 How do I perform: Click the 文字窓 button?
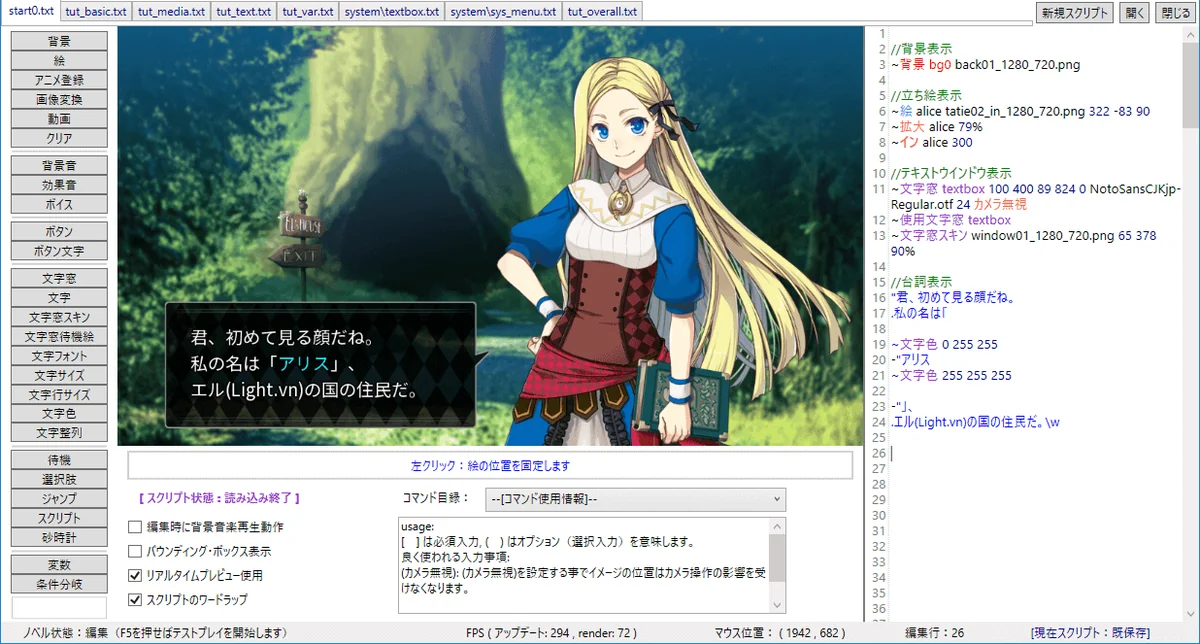(x=59, y=279)
